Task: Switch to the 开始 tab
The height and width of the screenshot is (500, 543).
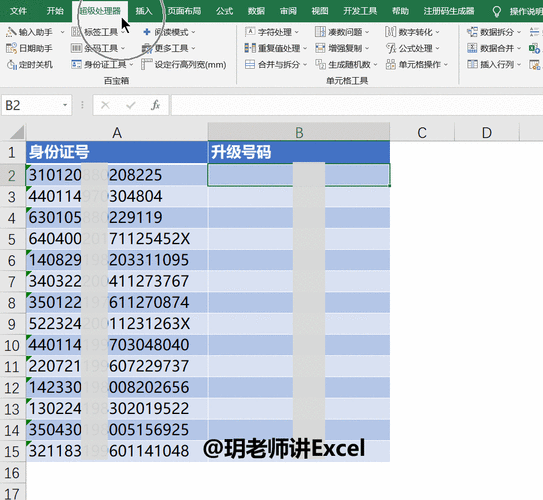Action: tap(55, 11)
